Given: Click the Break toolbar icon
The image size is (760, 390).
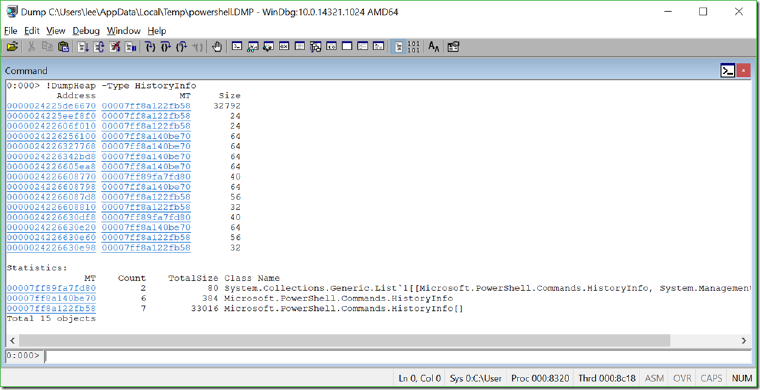Looking at the screenshot, I should [x=131, y=47].
